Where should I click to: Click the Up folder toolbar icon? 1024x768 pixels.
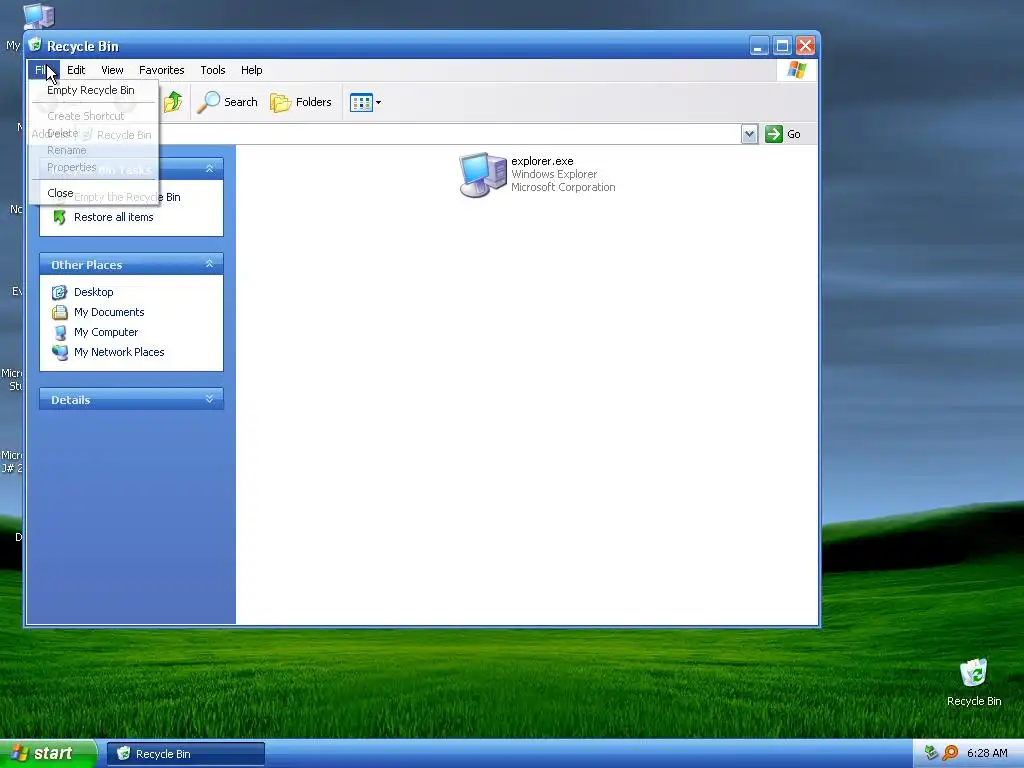pyautogui.click(x=173, y=102)
